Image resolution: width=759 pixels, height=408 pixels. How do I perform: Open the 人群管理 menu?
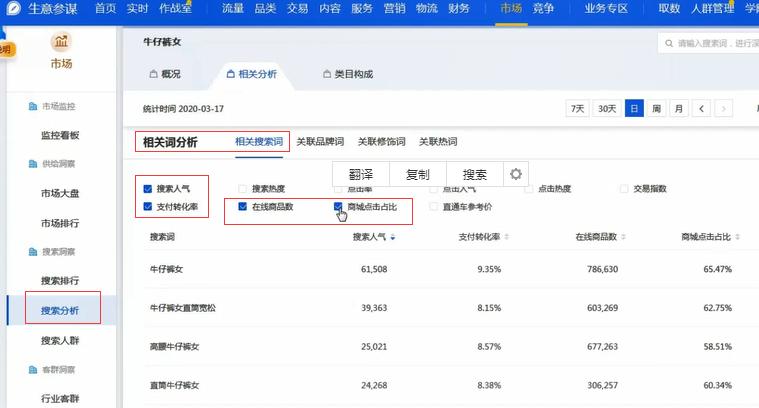point(713,8)
